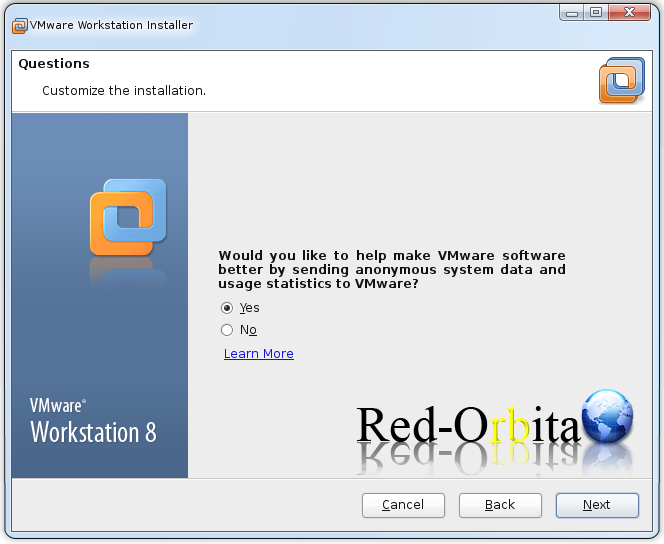
Task: Maximize the installer window
Action: click(596, 13)
